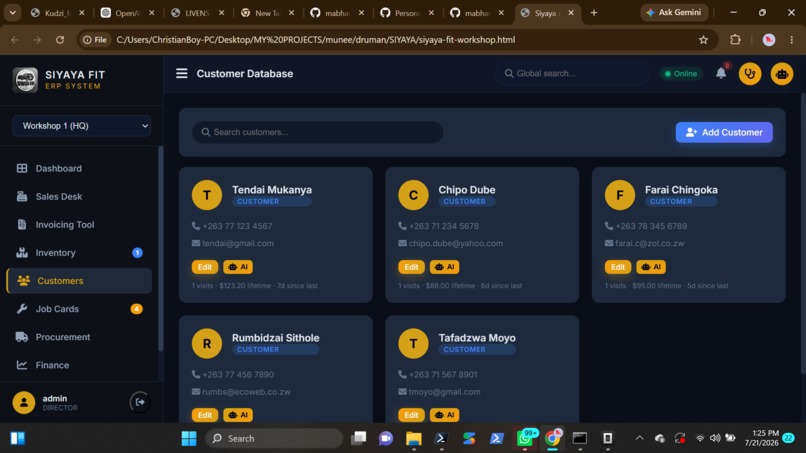Open Invoicing Tool in sidebar
The width and height of the screenshot is (806, 453).
80,225
